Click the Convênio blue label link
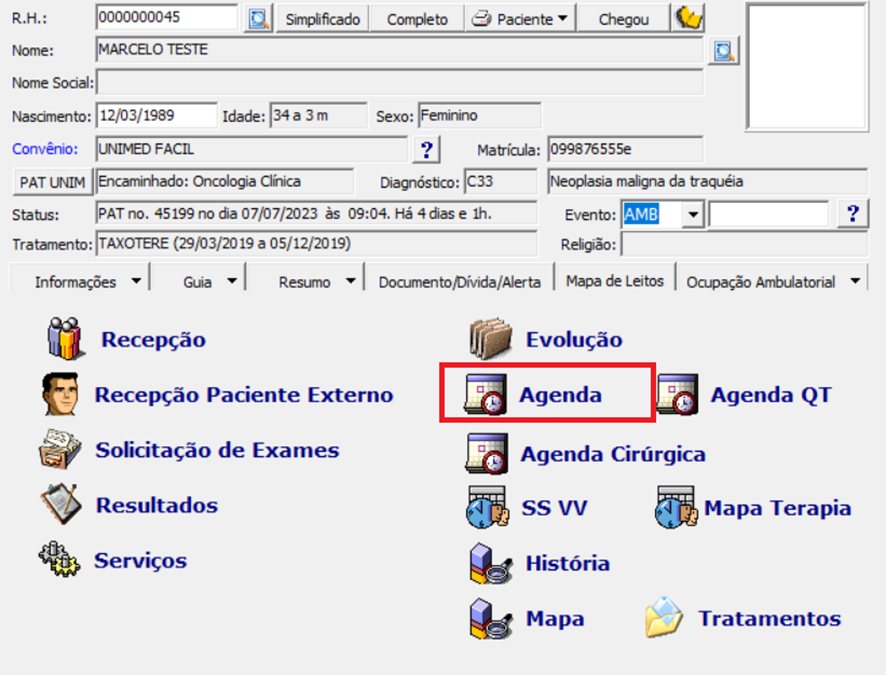Viewport: 886px width, 675px height. coord(45,149)
